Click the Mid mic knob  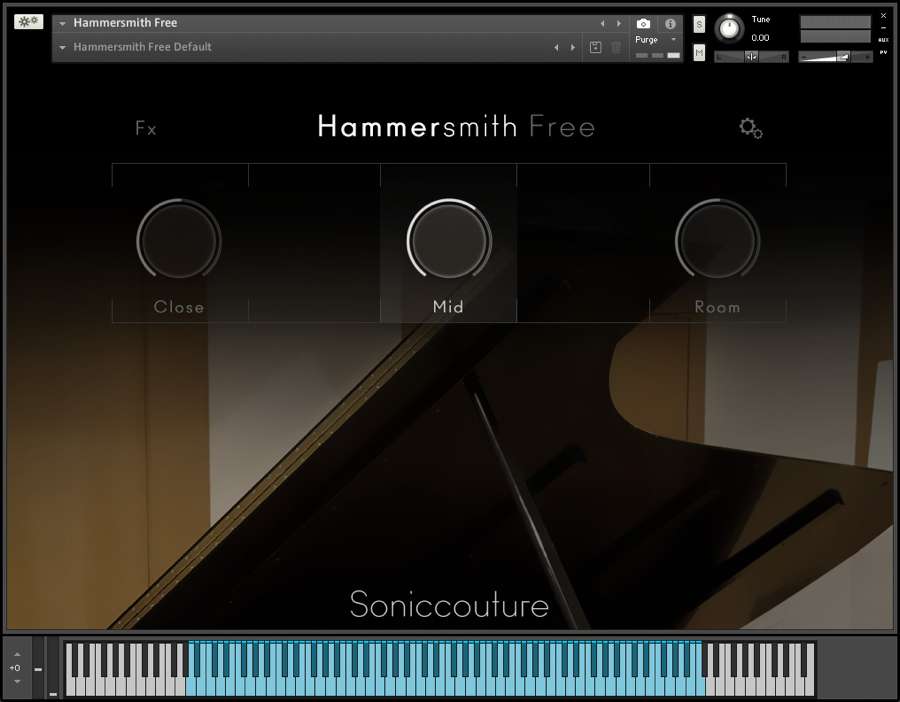point(449,241)
